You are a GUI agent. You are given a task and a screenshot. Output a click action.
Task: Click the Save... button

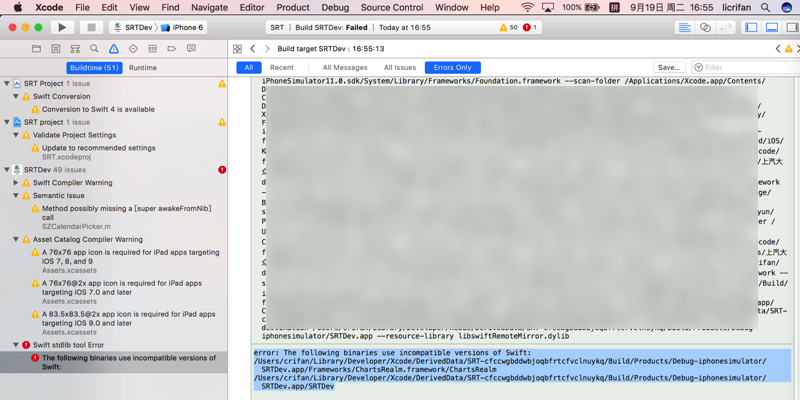[669, 67]
